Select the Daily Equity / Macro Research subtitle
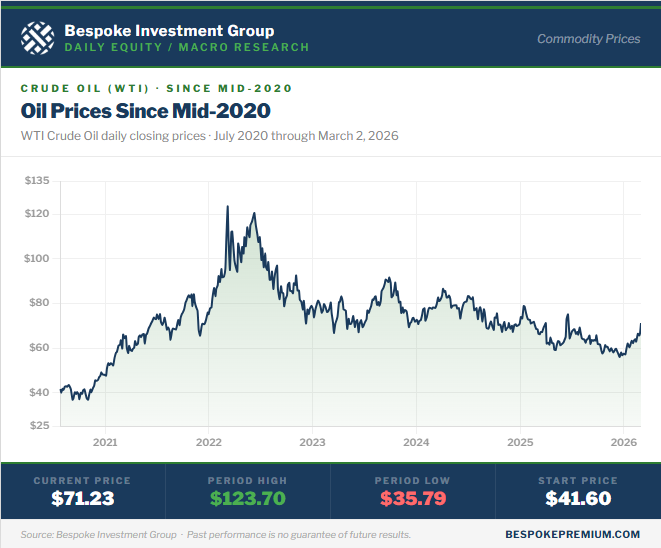The height and width of the screenshot is (548, 661). 186,47
